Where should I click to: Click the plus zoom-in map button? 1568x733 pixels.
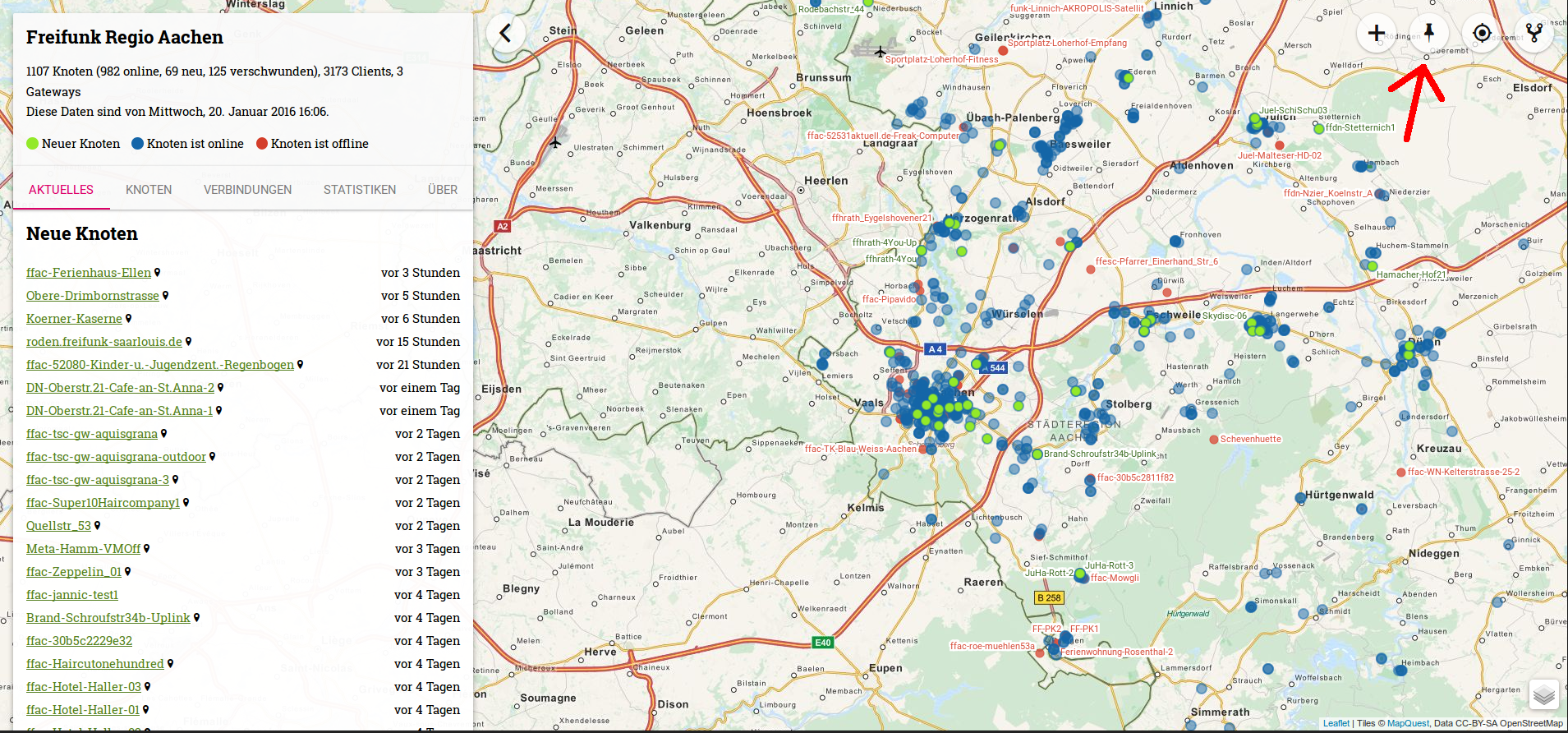[1377, 33]
